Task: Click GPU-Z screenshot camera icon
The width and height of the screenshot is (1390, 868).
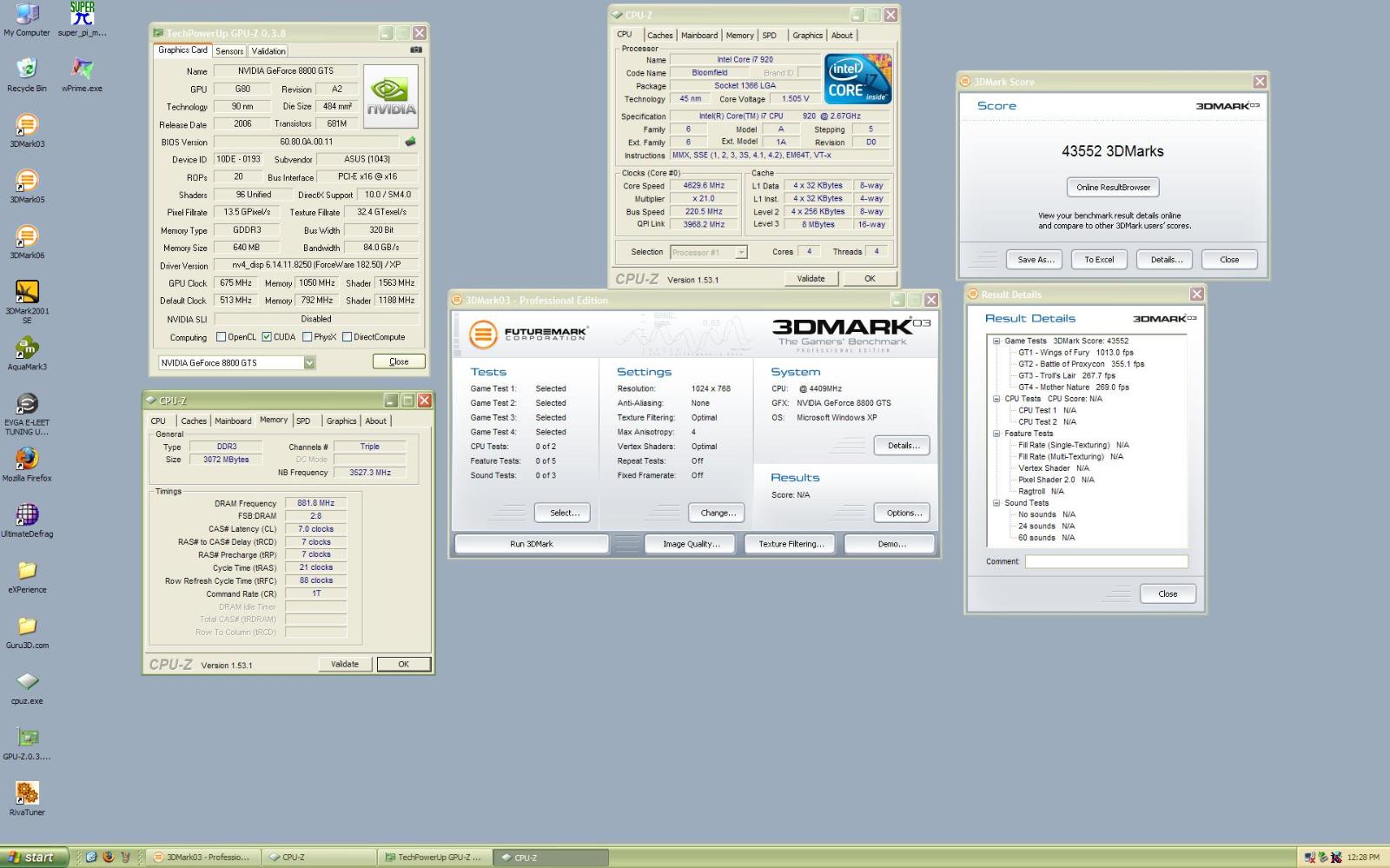Action: tap(416, 50)
